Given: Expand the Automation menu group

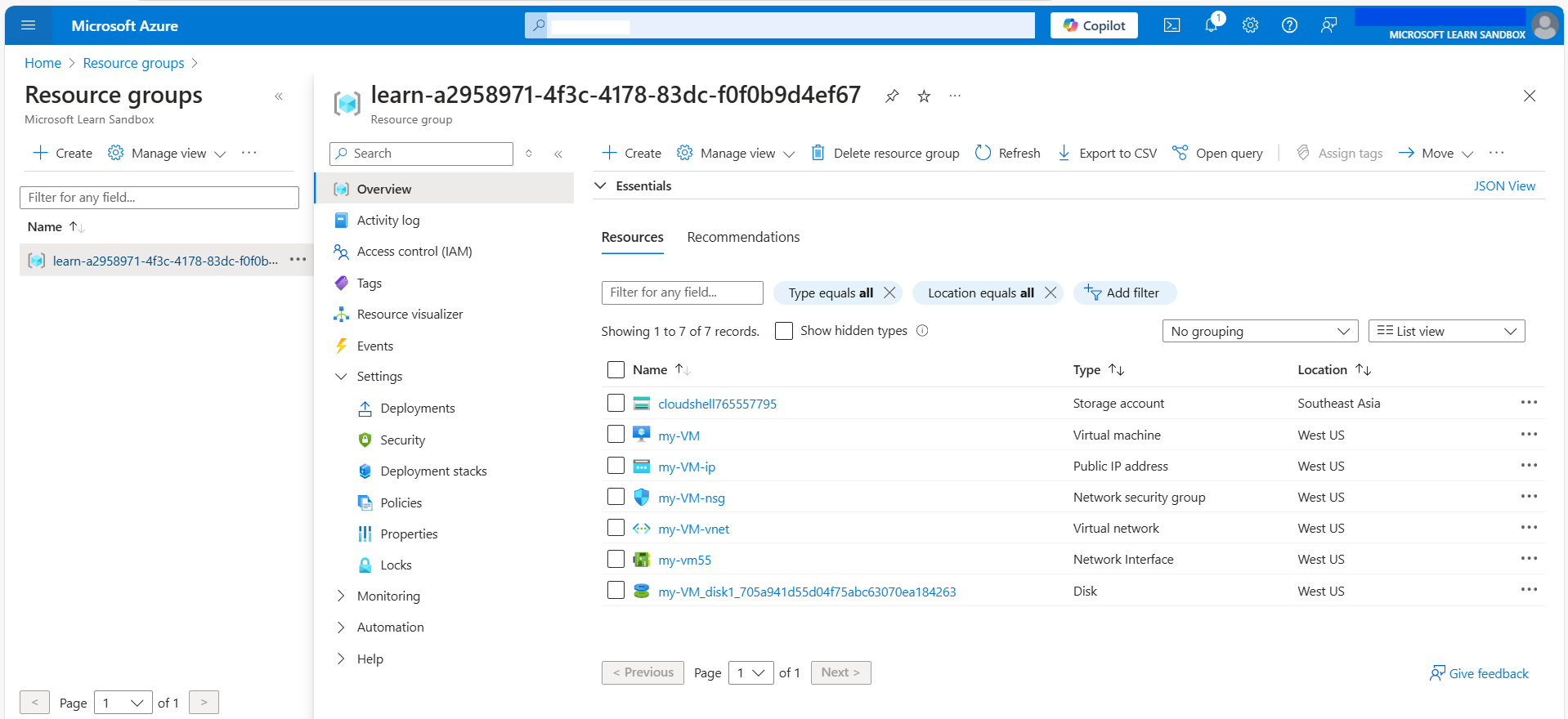Looking at the screenshot, I should [x=341, y=627].
